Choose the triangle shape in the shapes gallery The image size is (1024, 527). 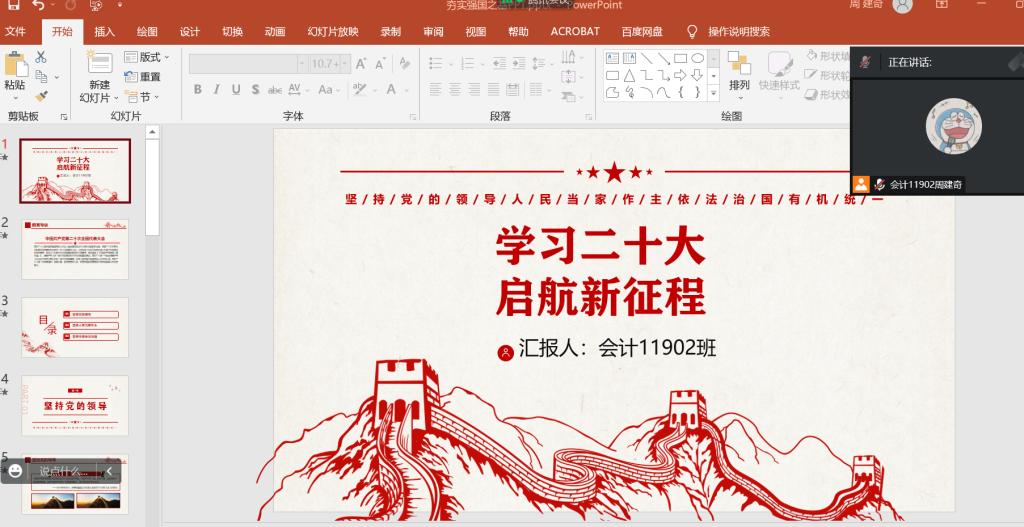click(629, 75)
